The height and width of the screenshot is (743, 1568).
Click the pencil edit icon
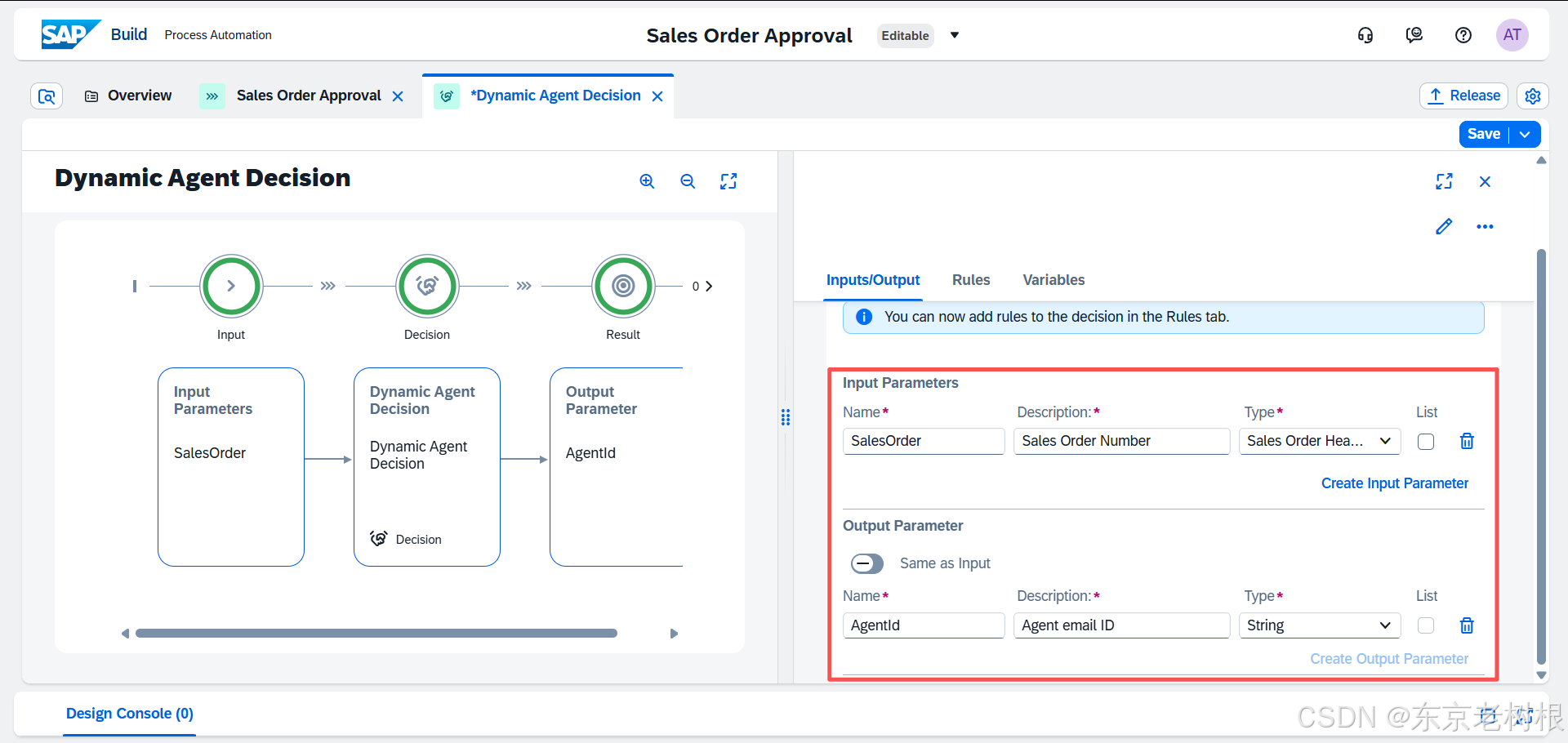[1444, 226]
